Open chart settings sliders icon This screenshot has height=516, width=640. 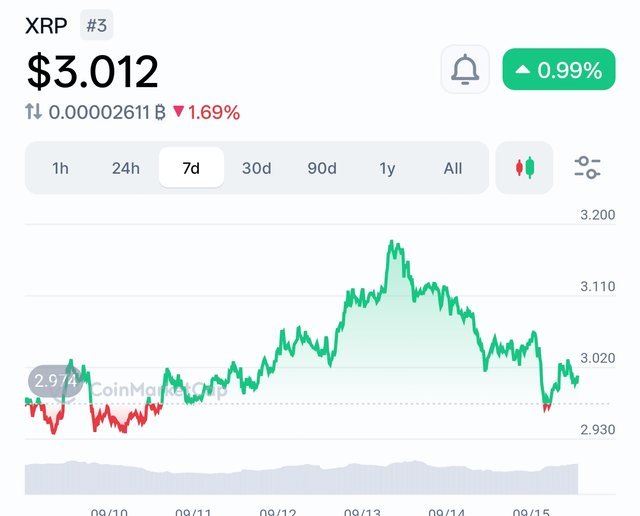click(x=587, y=168)
